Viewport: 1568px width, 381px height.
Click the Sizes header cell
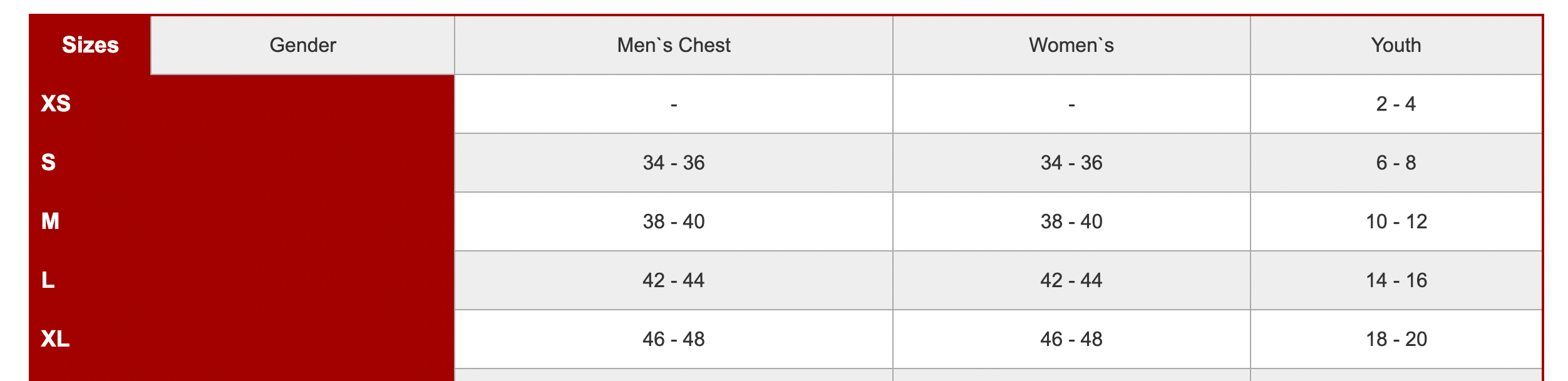tap(90, 45)
